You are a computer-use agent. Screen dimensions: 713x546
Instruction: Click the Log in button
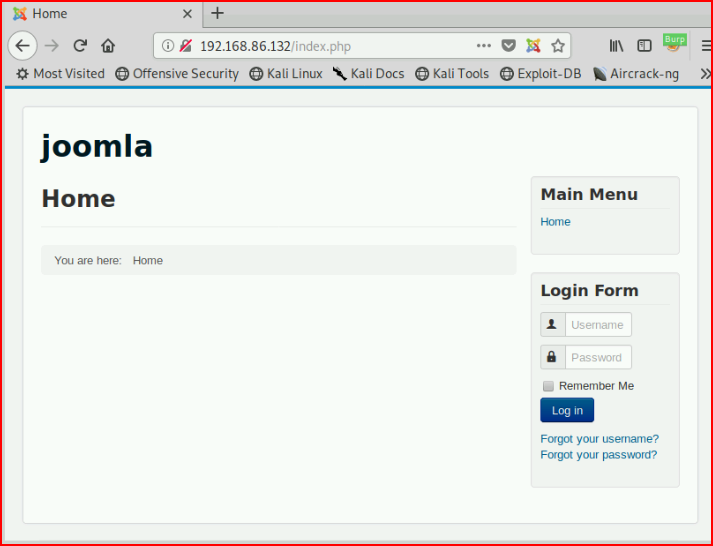567,410
